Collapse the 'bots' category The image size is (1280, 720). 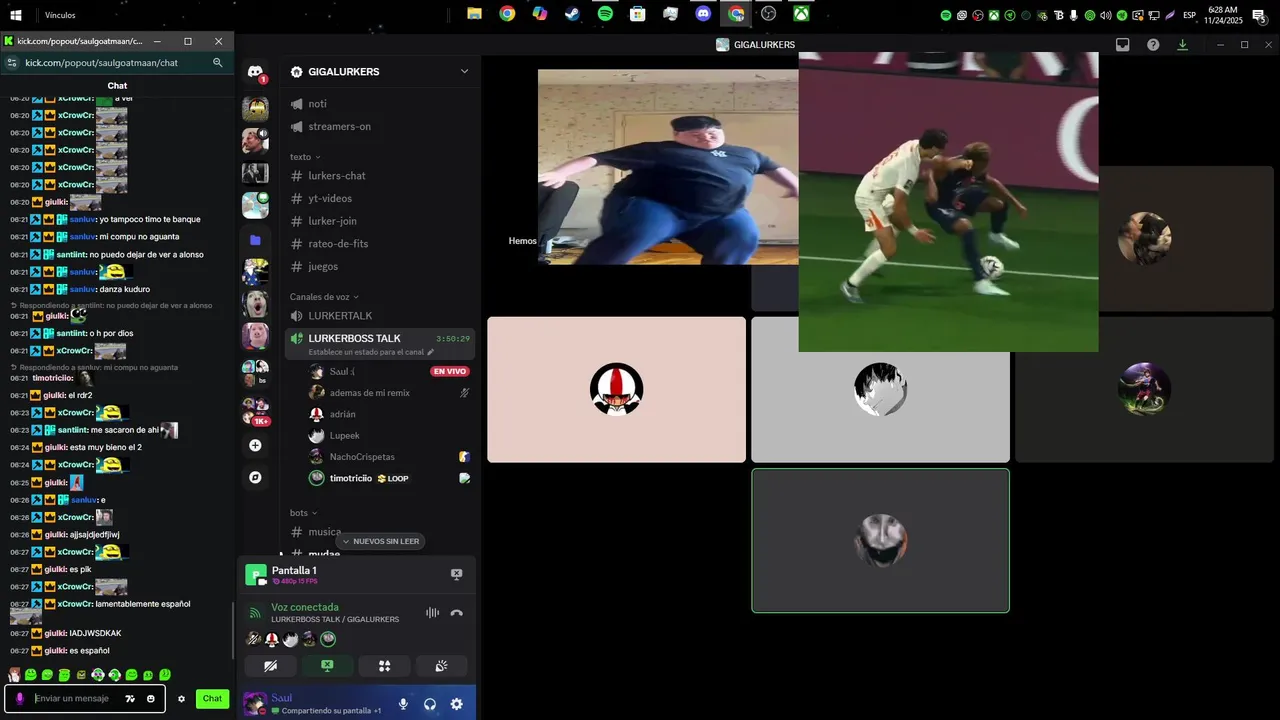pos(303,513)
